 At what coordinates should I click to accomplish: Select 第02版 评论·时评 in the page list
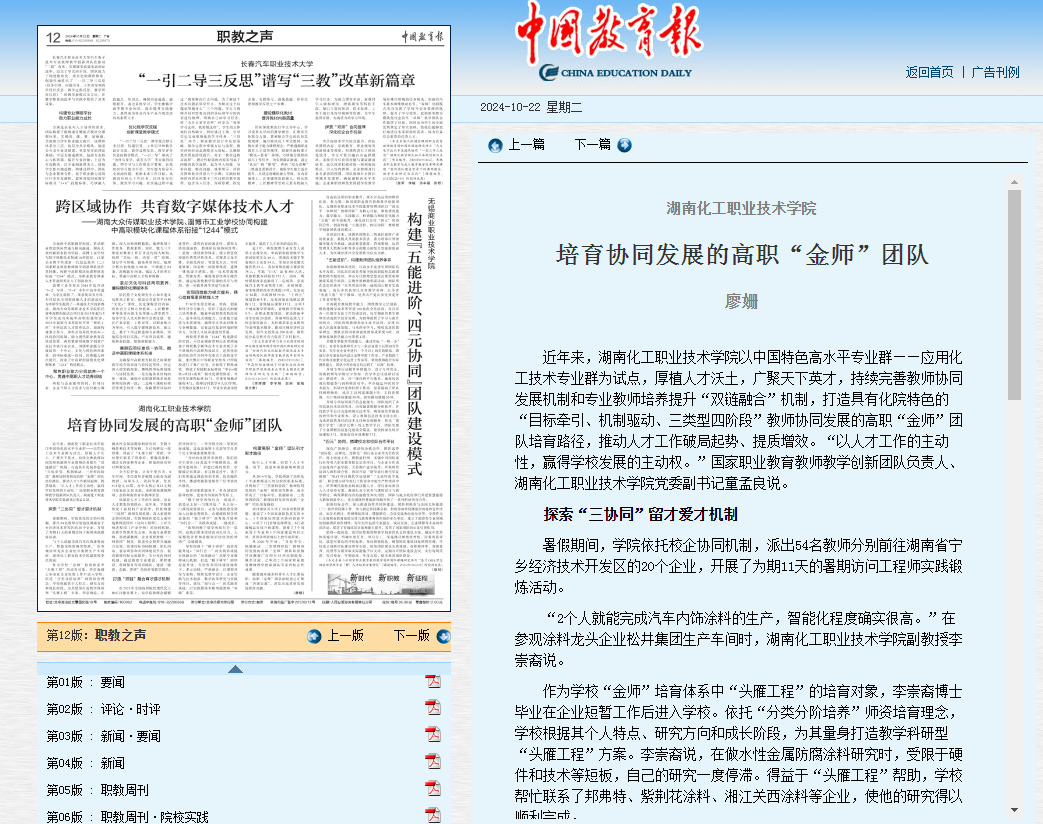(x=103, y=709)
